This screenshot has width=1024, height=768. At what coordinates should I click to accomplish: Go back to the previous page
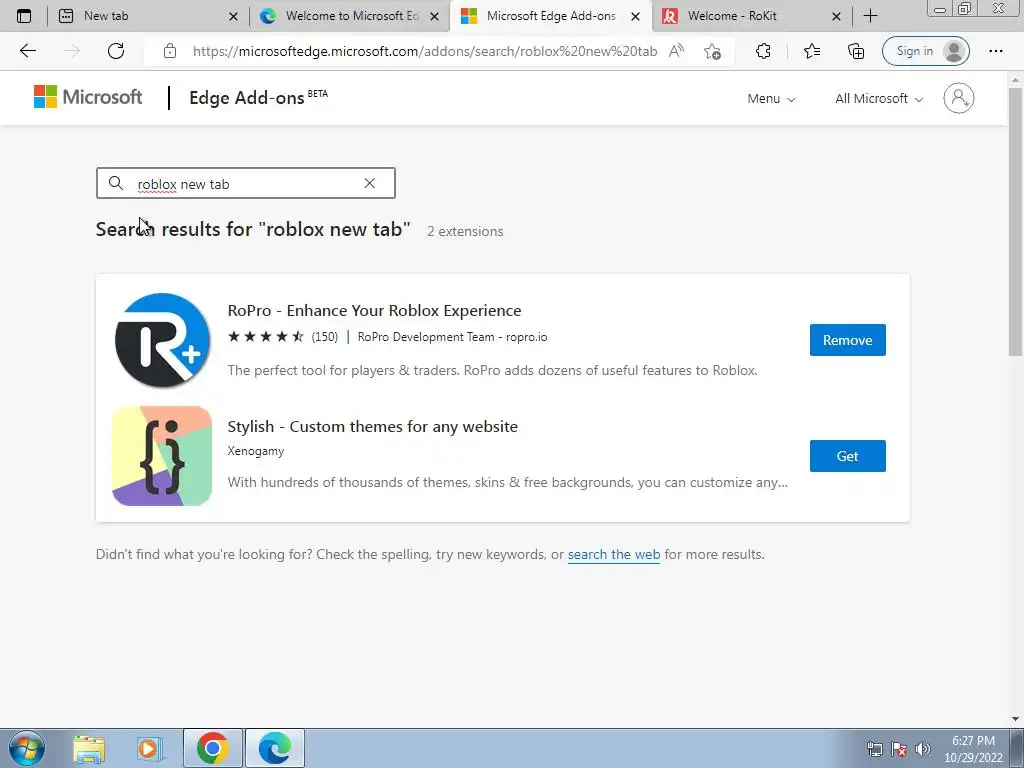tap(27, 51)
